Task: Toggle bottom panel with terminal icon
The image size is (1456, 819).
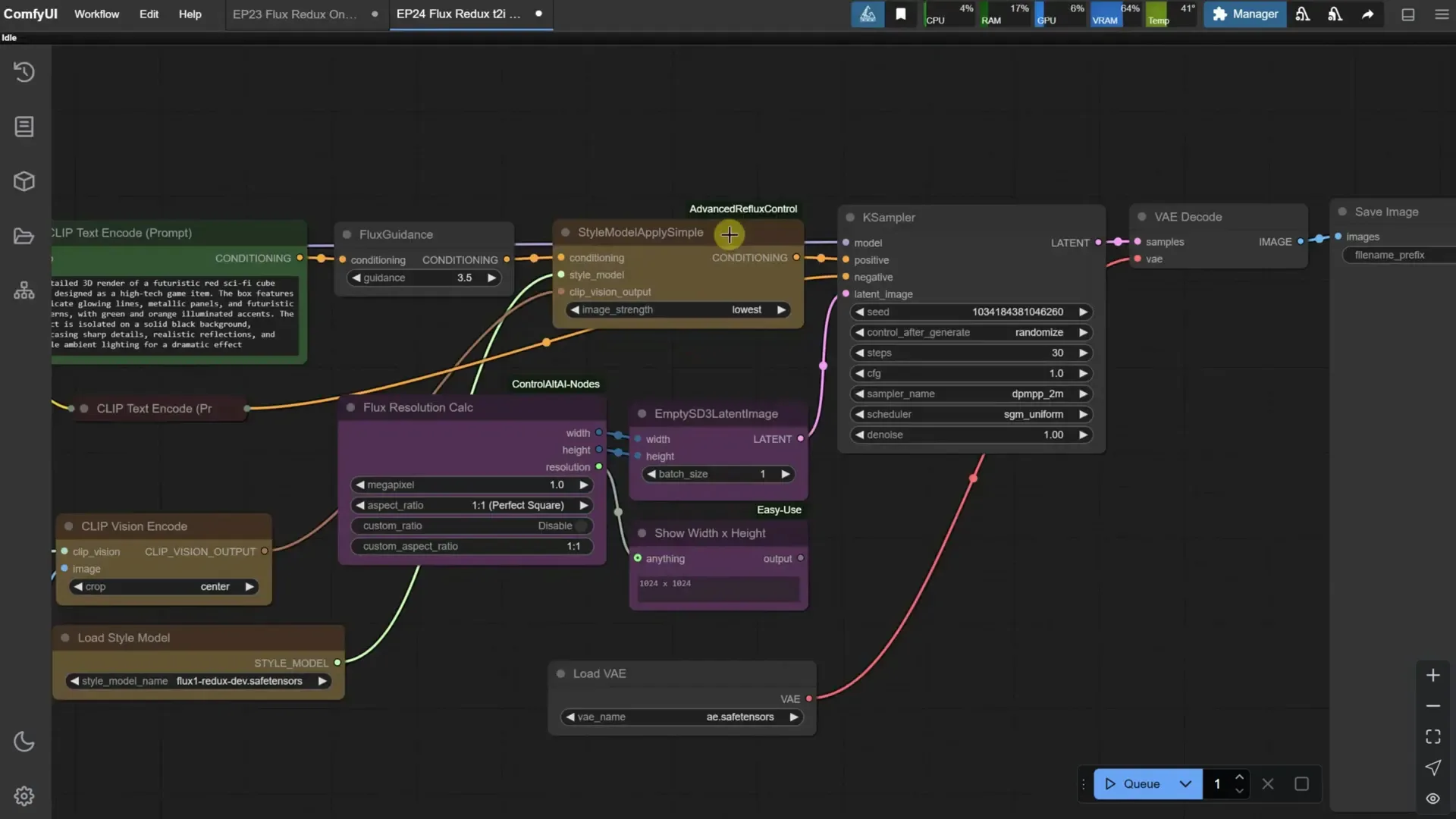Action: pyautogui.click(x=1407, y=14)
